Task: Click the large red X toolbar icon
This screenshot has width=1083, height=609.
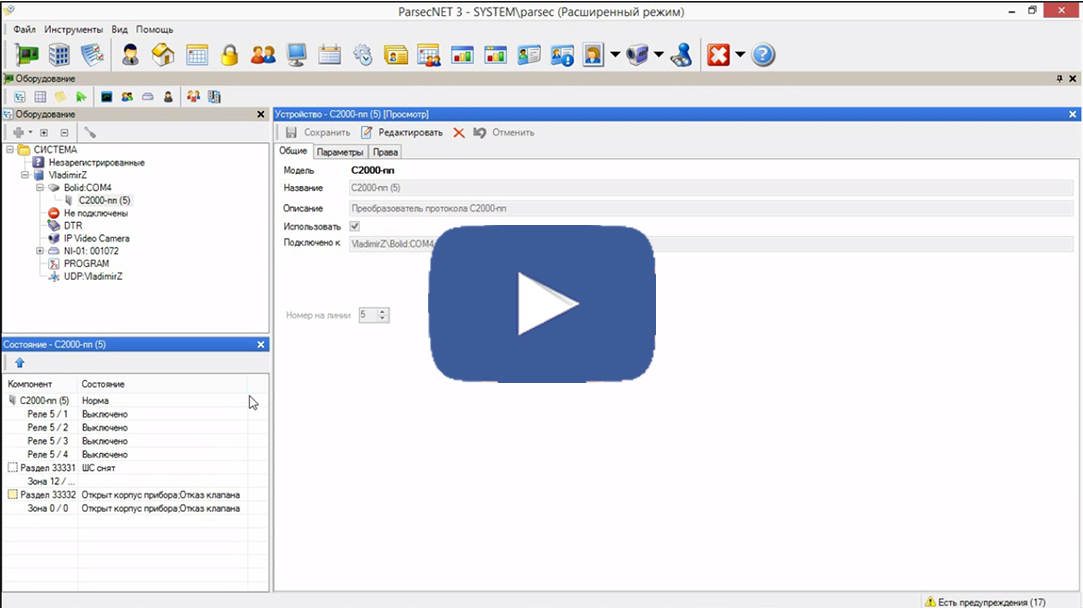Action: [718, 55]
